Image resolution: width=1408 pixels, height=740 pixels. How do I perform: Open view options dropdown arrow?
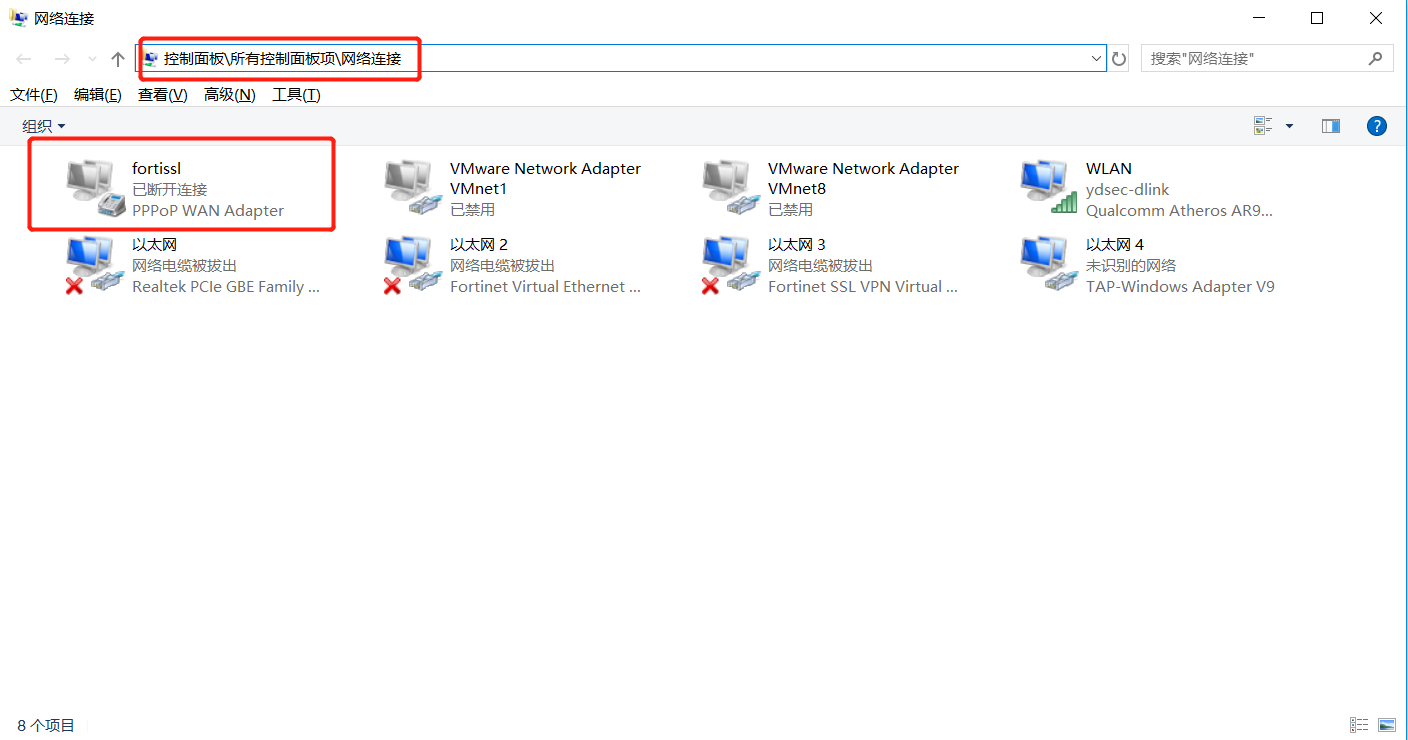[1289, 126]
